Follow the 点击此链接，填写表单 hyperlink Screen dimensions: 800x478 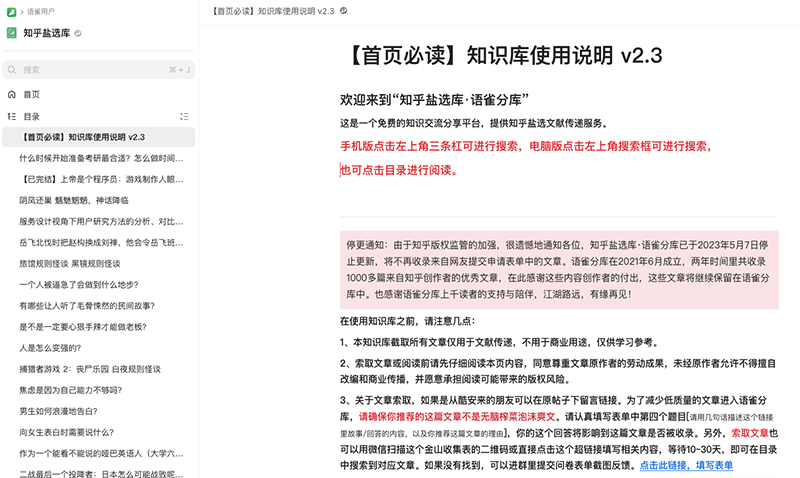click(686, 465)
